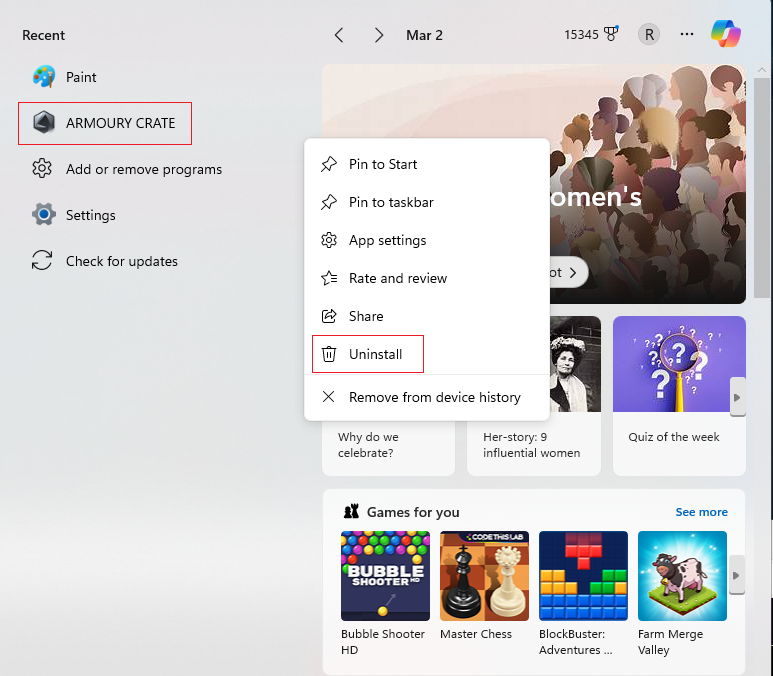This screenshot has height=676, width=773.
Task: Click the See more games link
Action: (701, 512)
